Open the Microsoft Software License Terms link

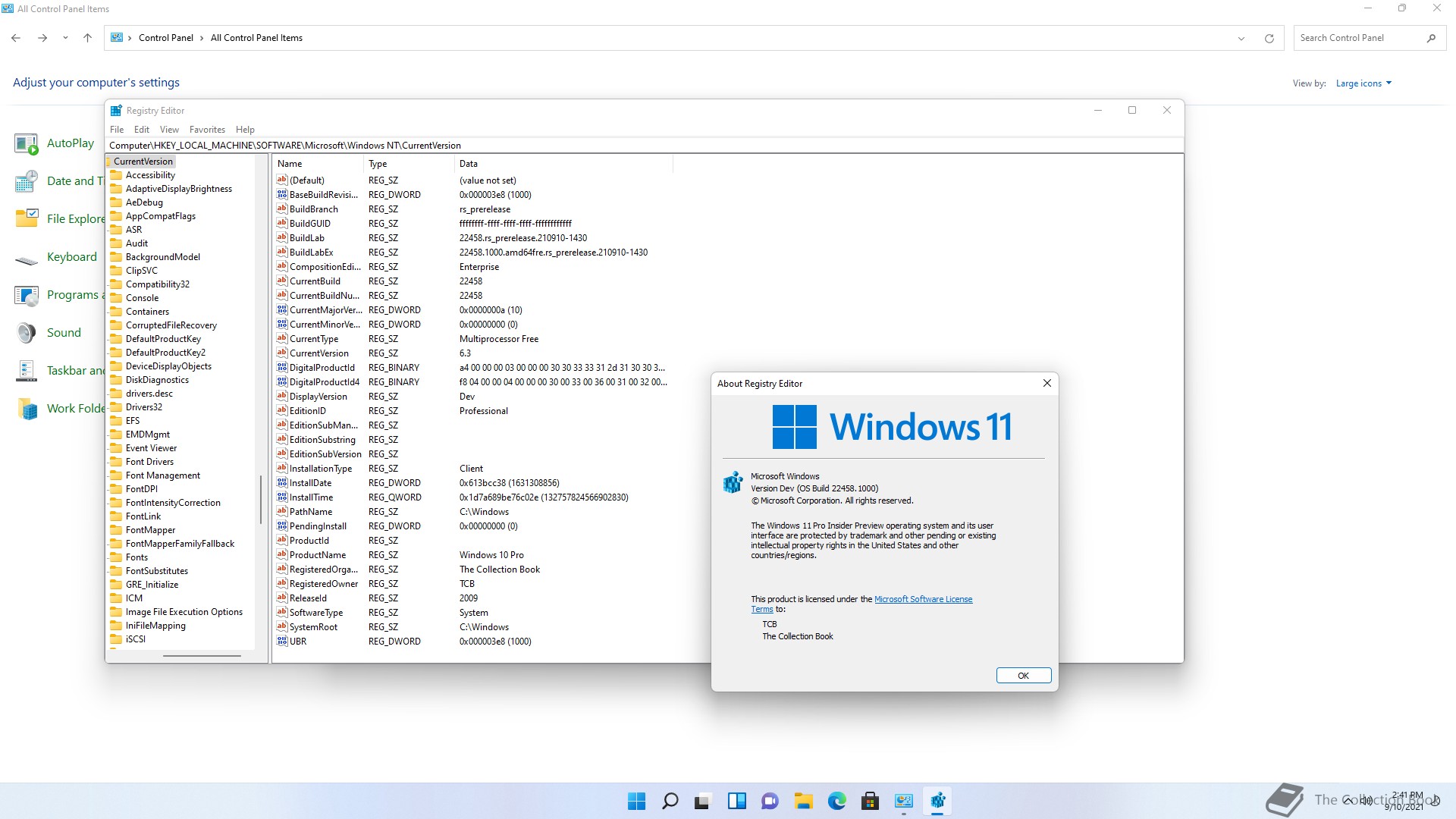point(923,599)
